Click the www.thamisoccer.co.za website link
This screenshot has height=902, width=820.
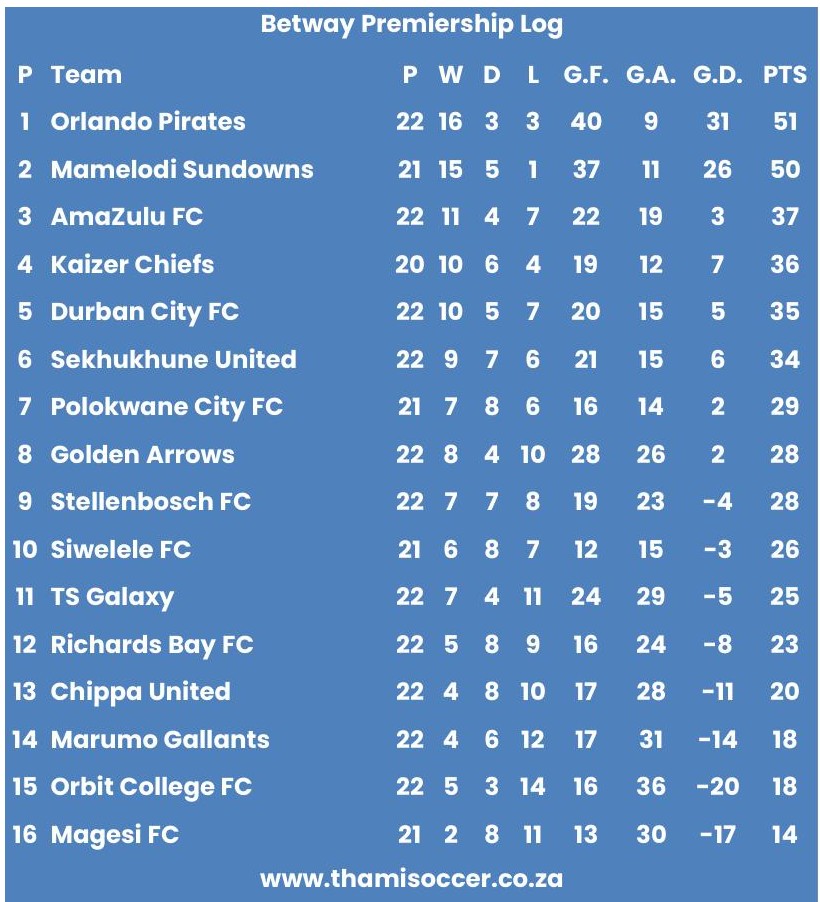[411, 879]
